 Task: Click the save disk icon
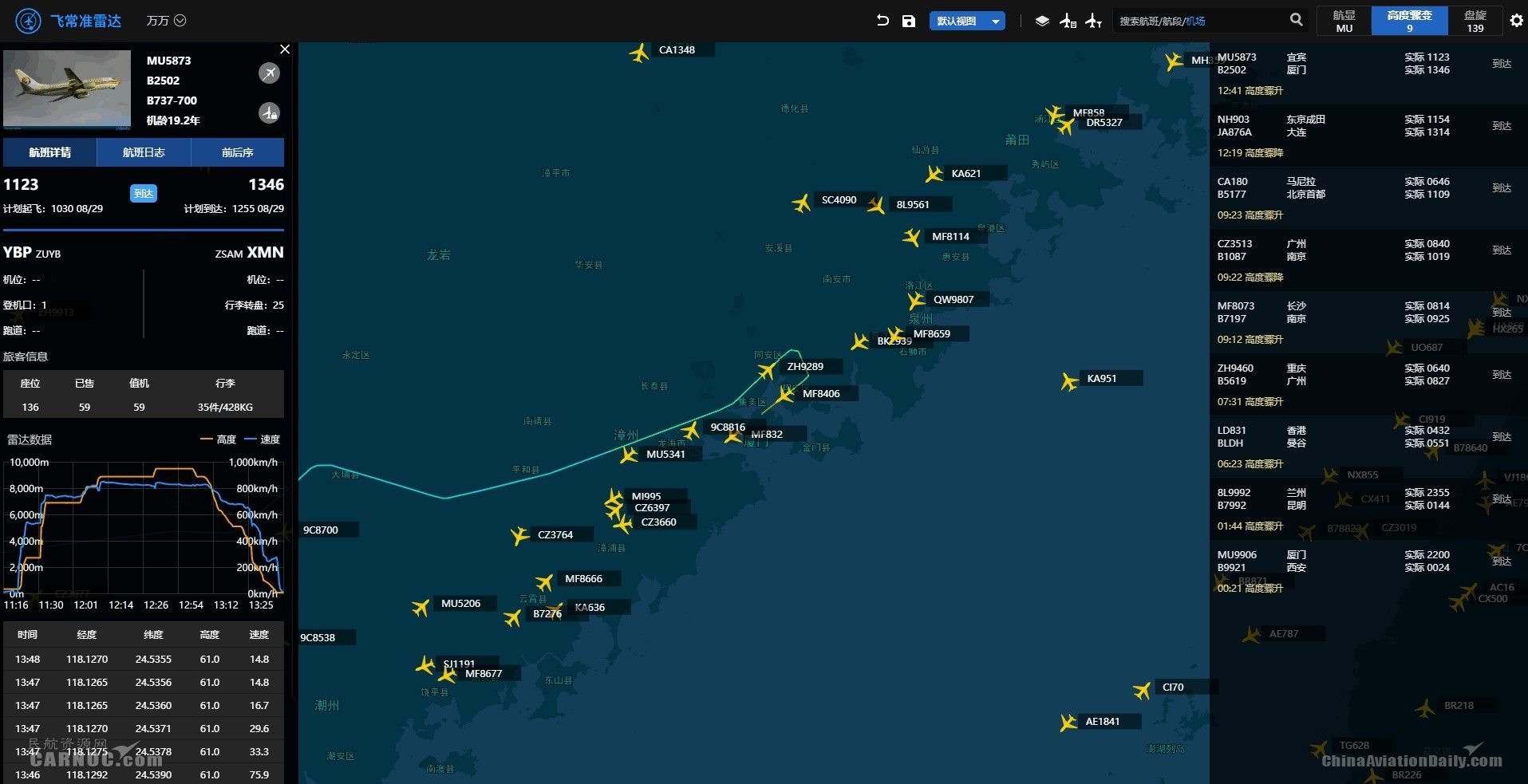click(x=909, y=21)
